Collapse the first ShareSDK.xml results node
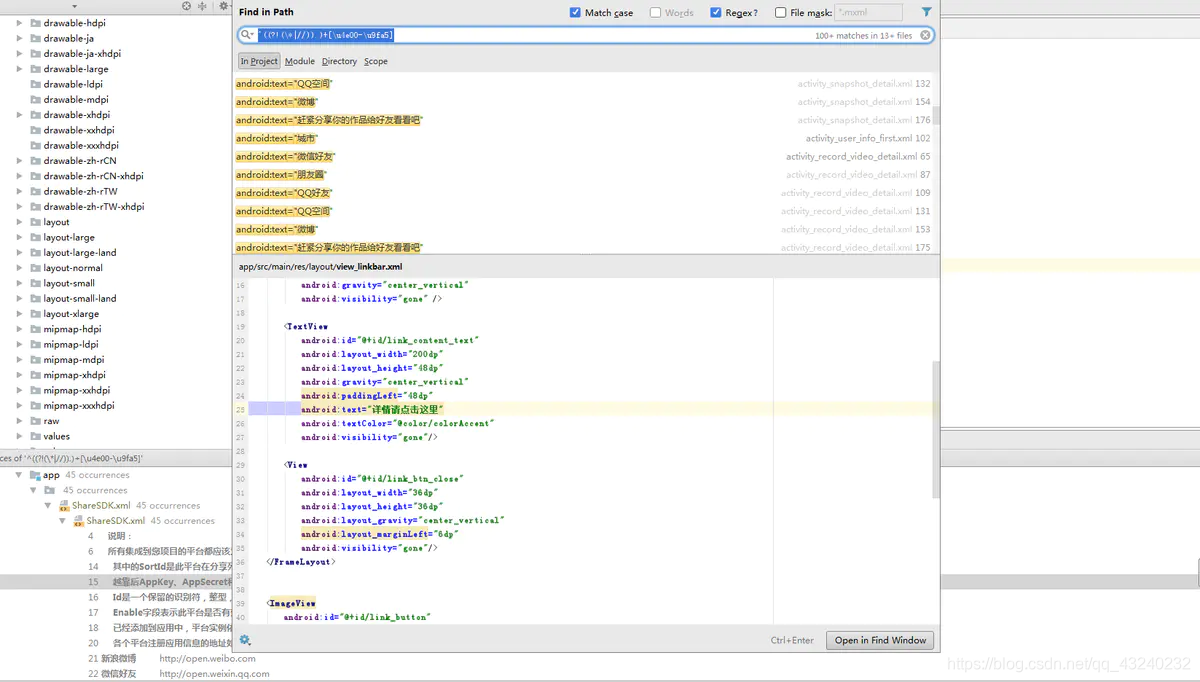 click(x=48, y=506)
